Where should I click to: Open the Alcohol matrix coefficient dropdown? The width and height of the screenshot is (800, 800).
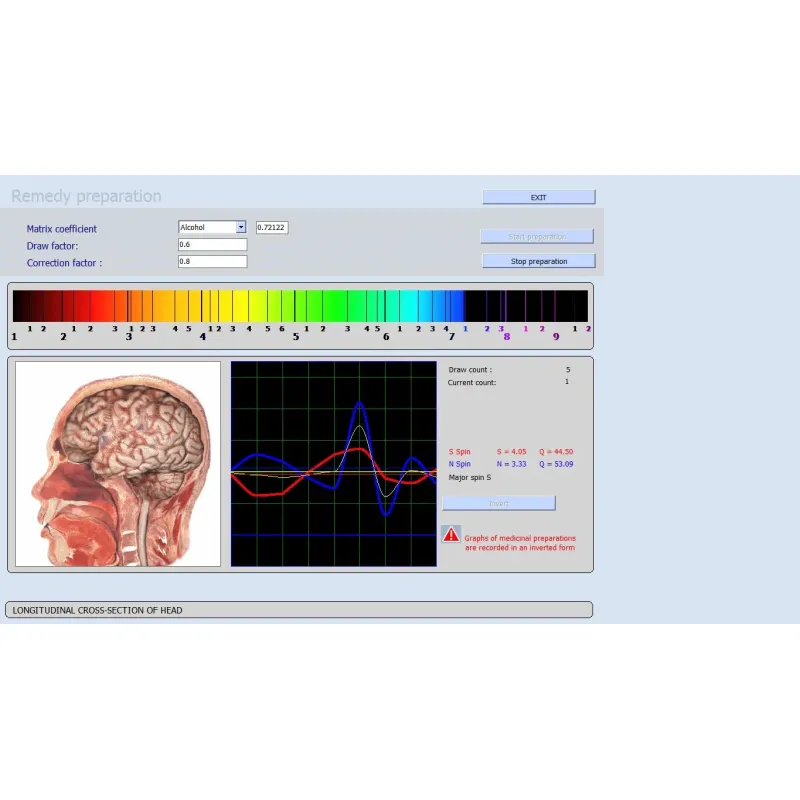click(x=240, y=227)
